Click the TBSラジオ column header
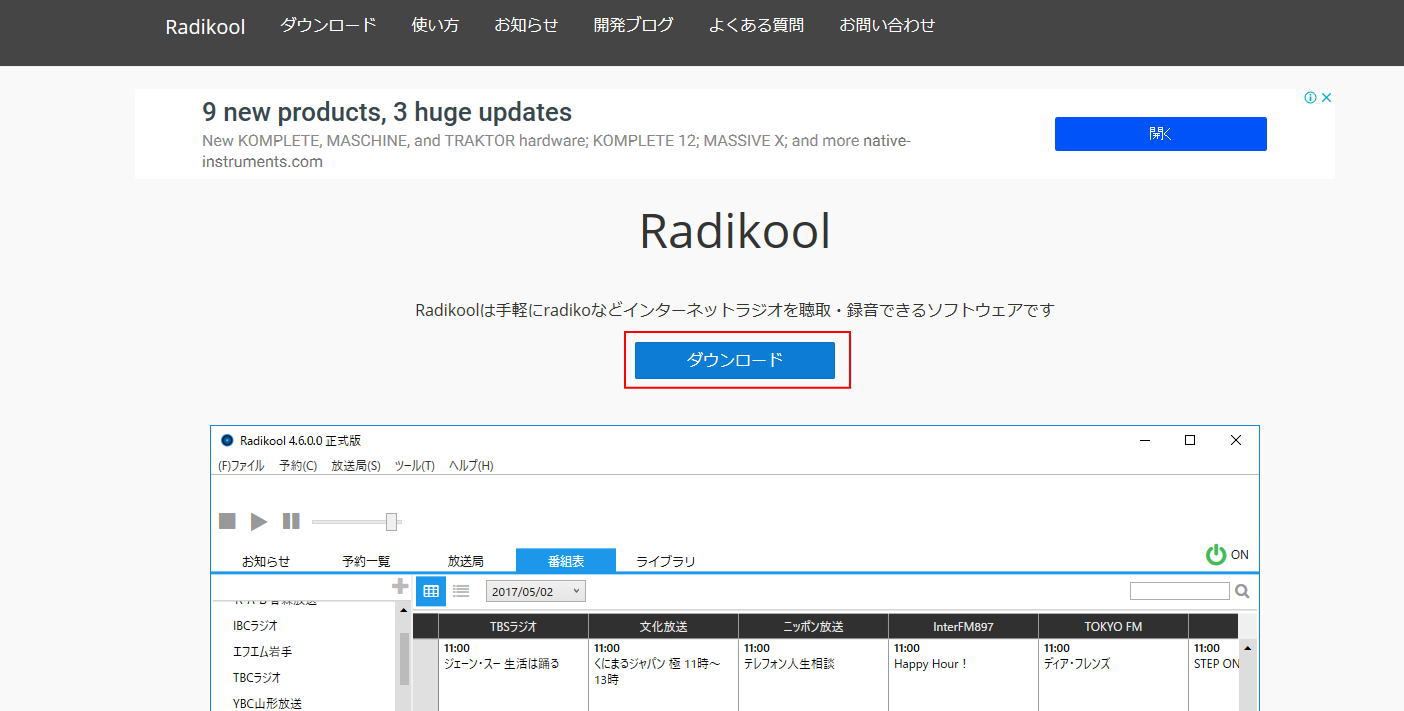 pyautogui.click(x=513, y=626)
